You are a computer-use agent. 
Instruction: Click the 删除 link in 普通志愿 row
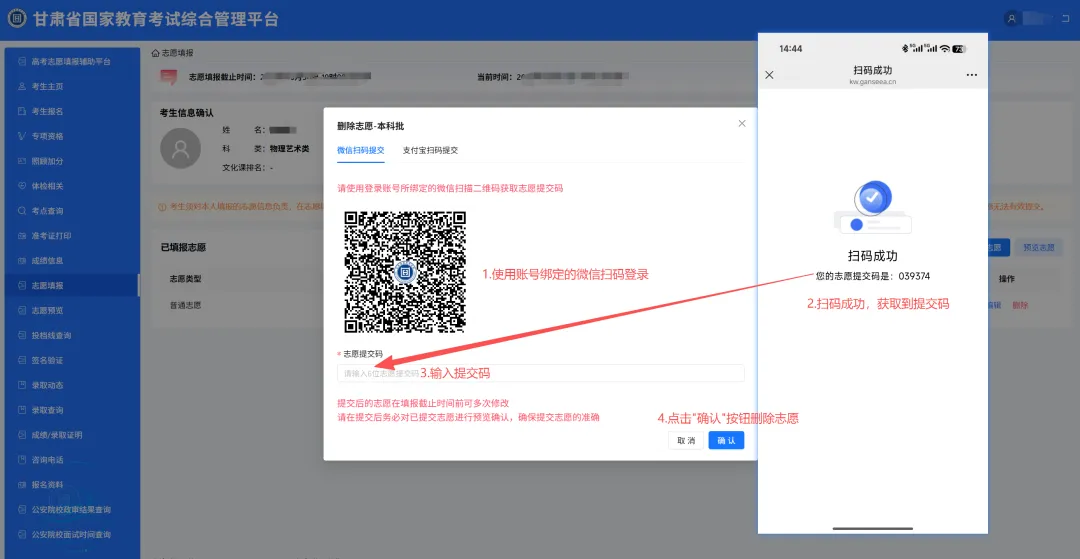point(1020,305)
